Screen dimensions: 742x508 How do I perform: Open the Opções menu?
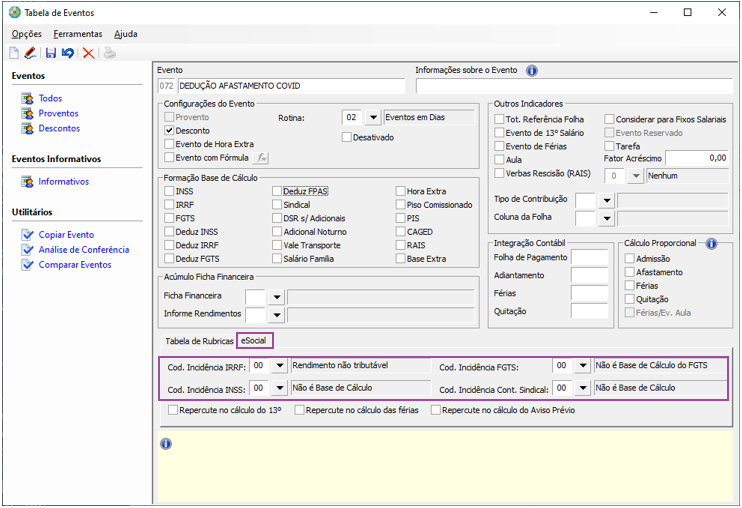tap(26, 34)
